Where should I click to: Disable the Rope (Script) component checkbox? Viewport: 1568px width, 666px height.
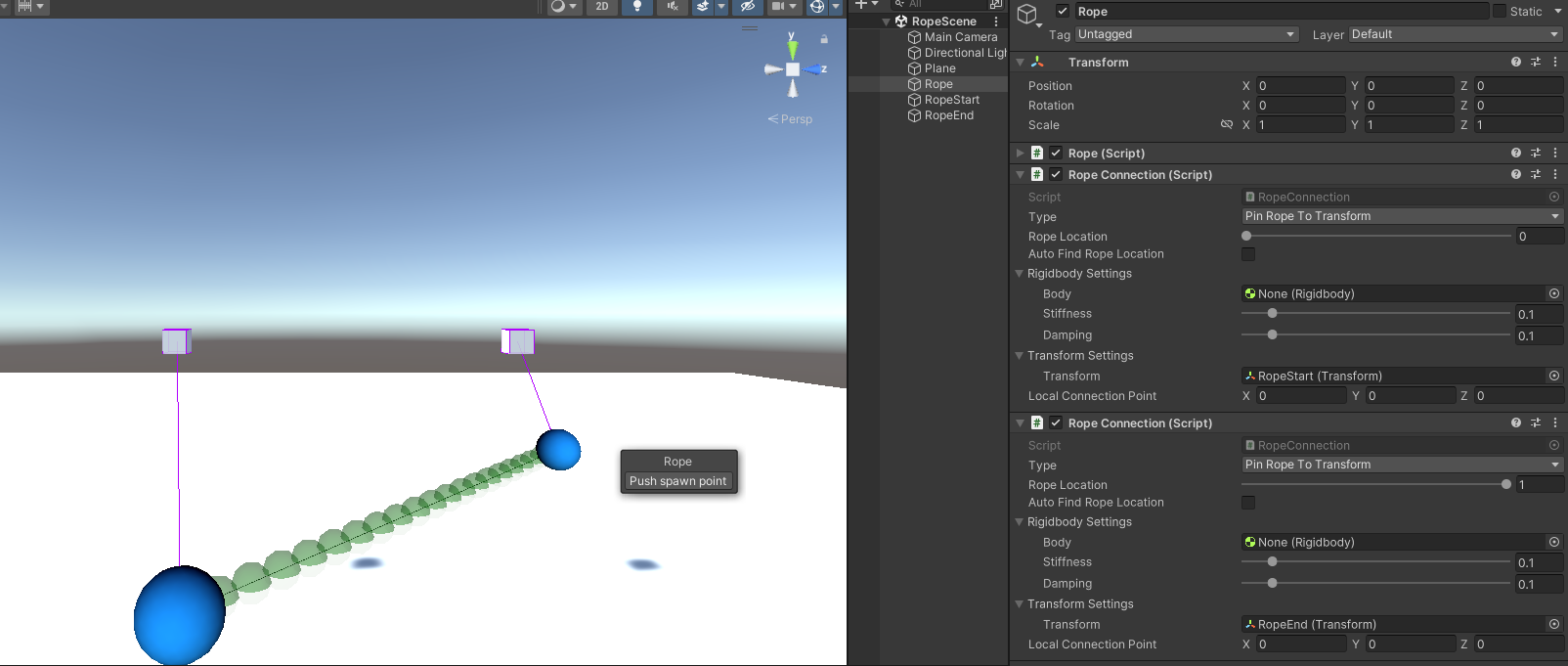(1056, 154)
